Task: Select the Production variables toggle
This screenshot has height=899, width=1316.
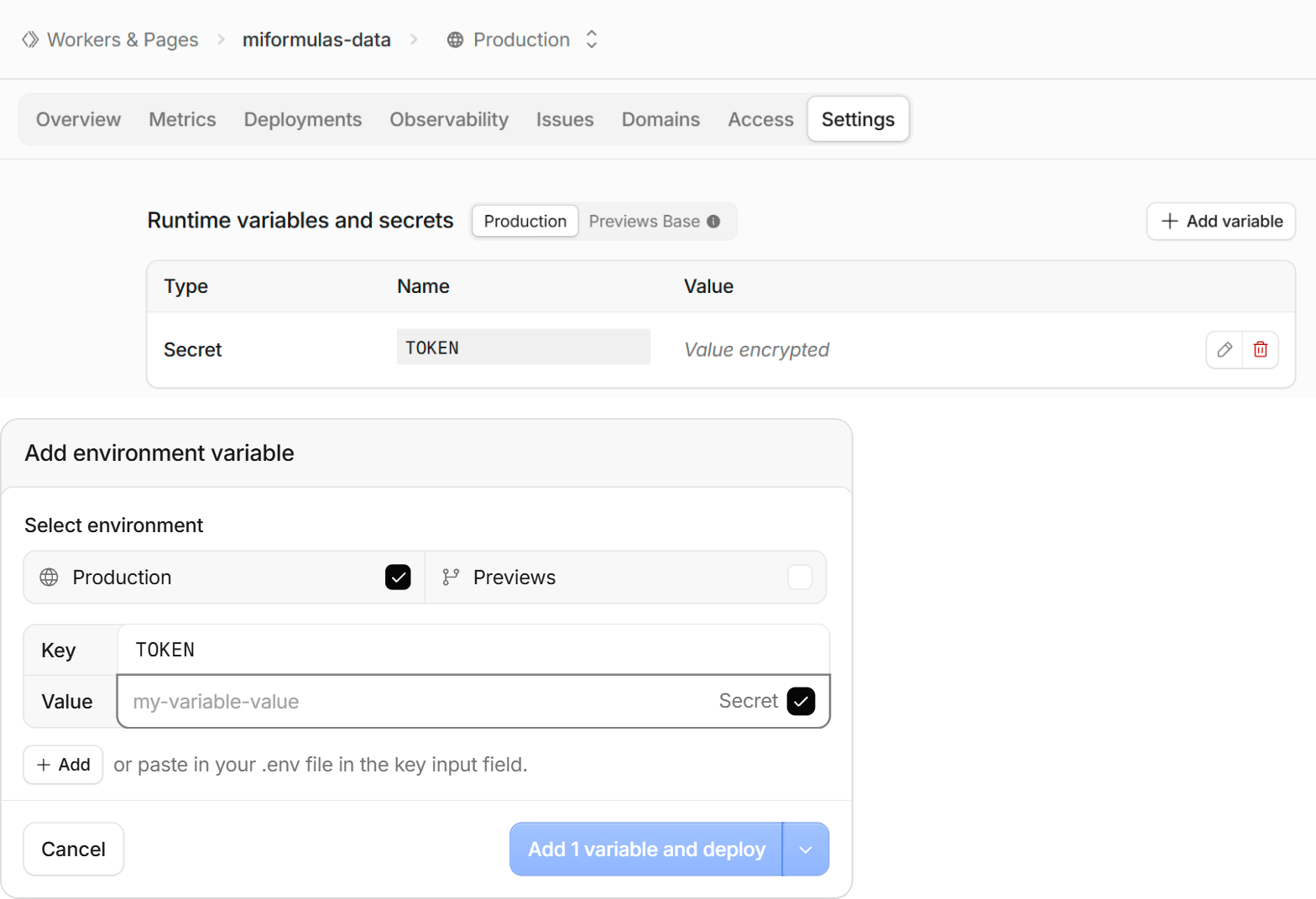Action: [x=525, y=222]
